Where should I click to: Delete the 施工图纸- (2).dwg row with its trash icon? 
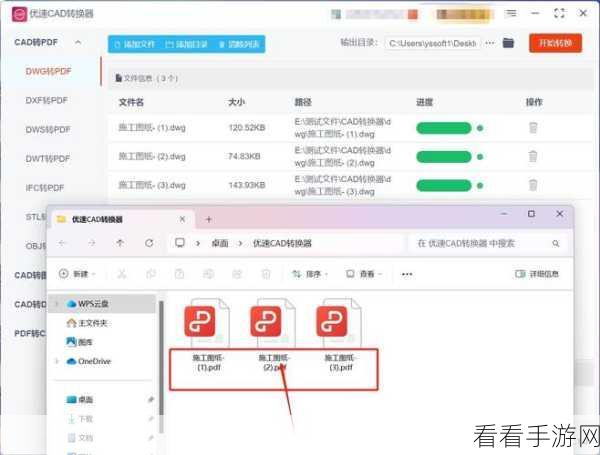tap(533, 156)
